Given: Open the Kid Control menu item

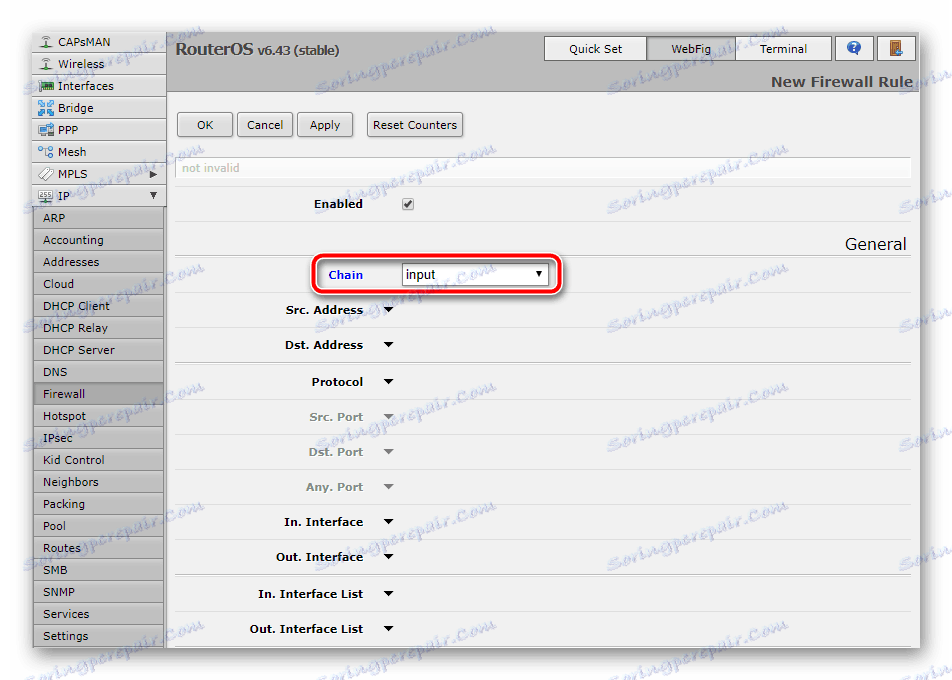Looking at the screenshot, I should pyautogui.click(x=98, y=460).
